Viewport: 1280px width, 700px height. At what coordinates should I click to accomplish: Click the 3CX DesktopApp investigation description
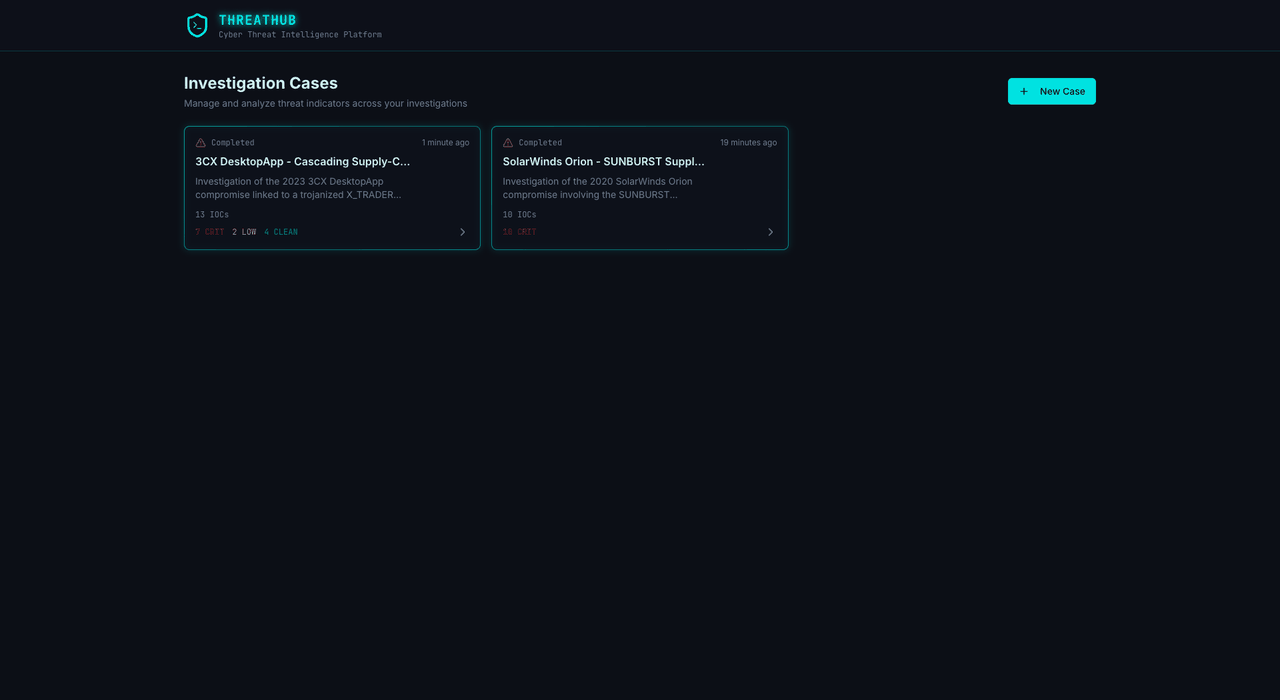coord(298,188)
